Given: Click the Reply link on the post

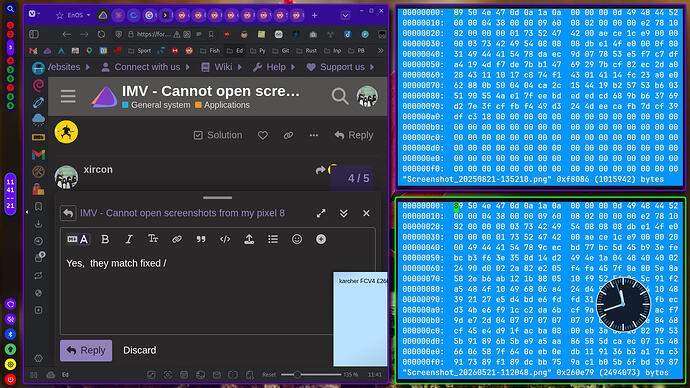Looking at the screenshot, I should pyautogui.click(x=354, y=135).
